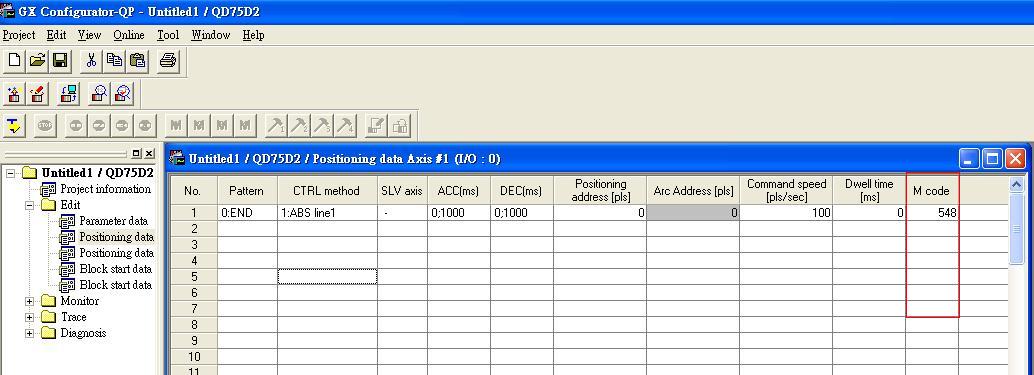Expand the Monitor folder

[30, 301]
